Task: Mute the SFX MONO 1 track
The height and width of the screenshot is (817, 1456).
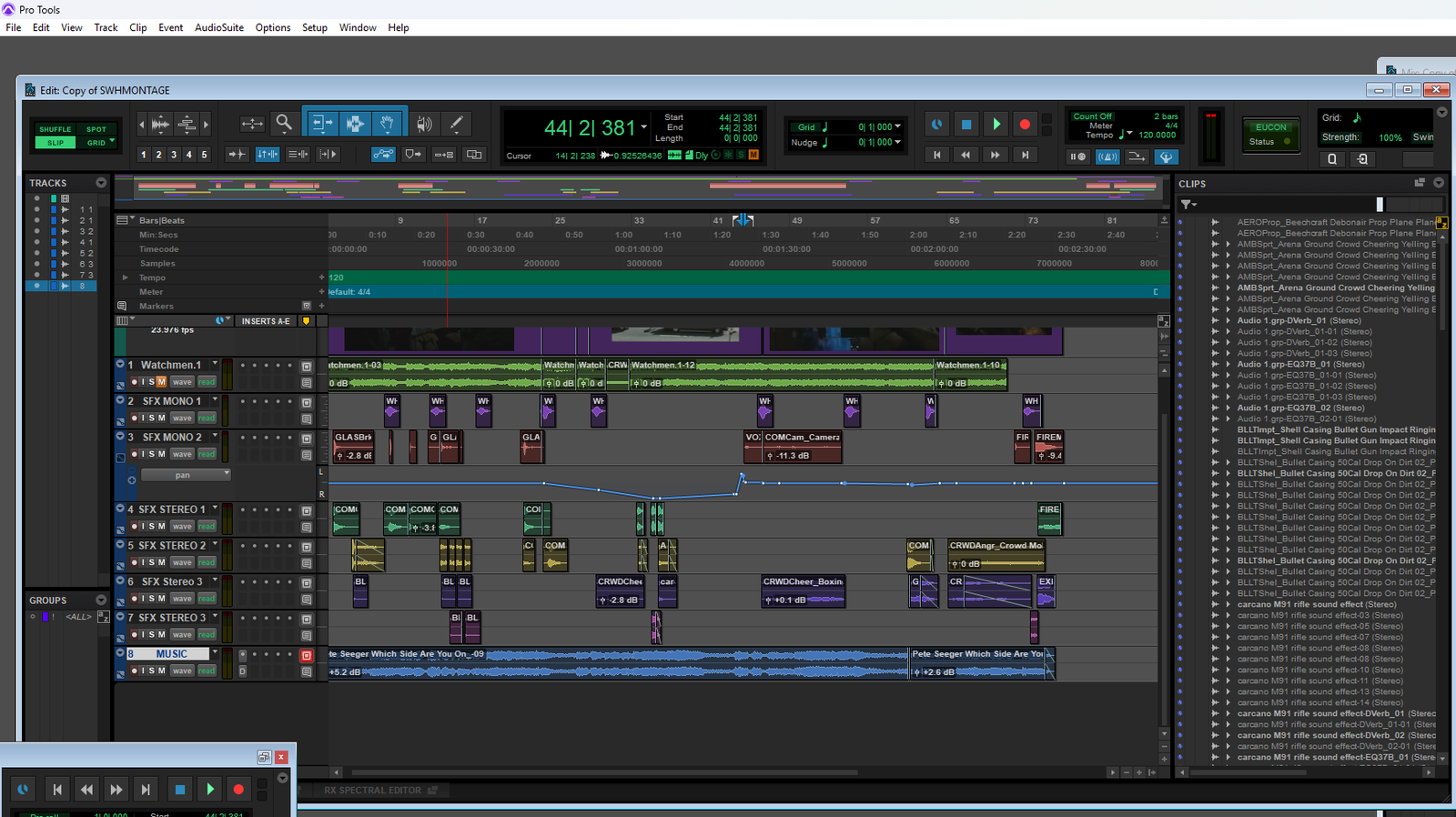Action: pyautogui.click(x=162, y=418)
